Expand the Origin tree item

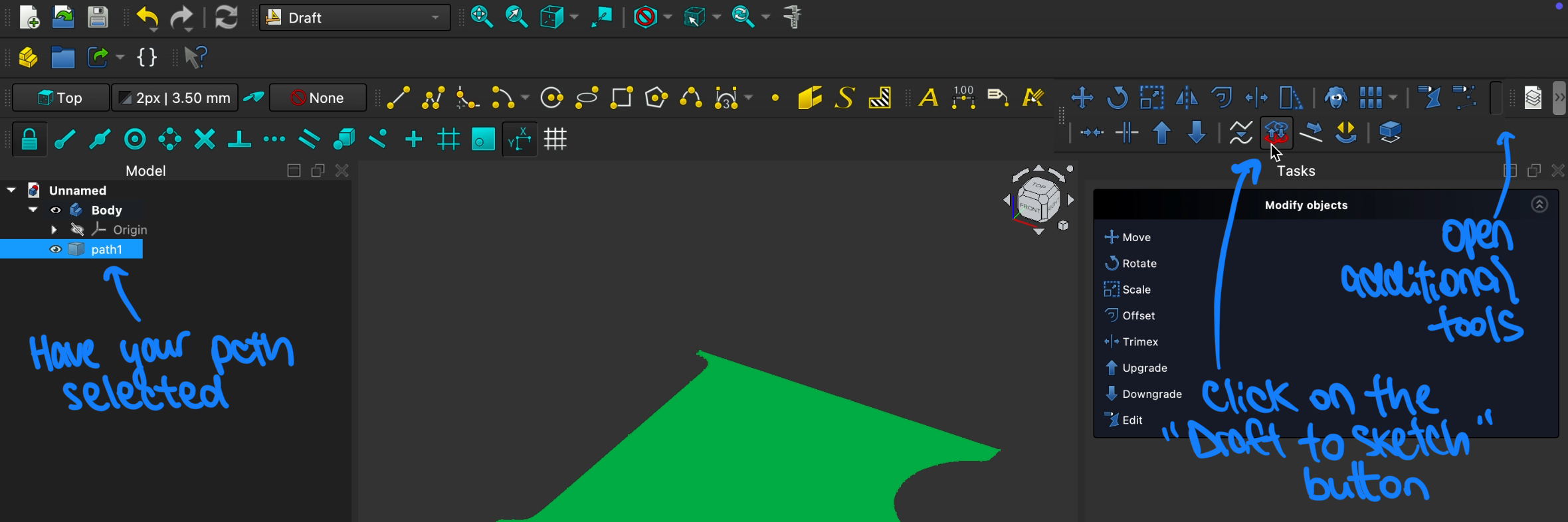[x=54, y=230]
